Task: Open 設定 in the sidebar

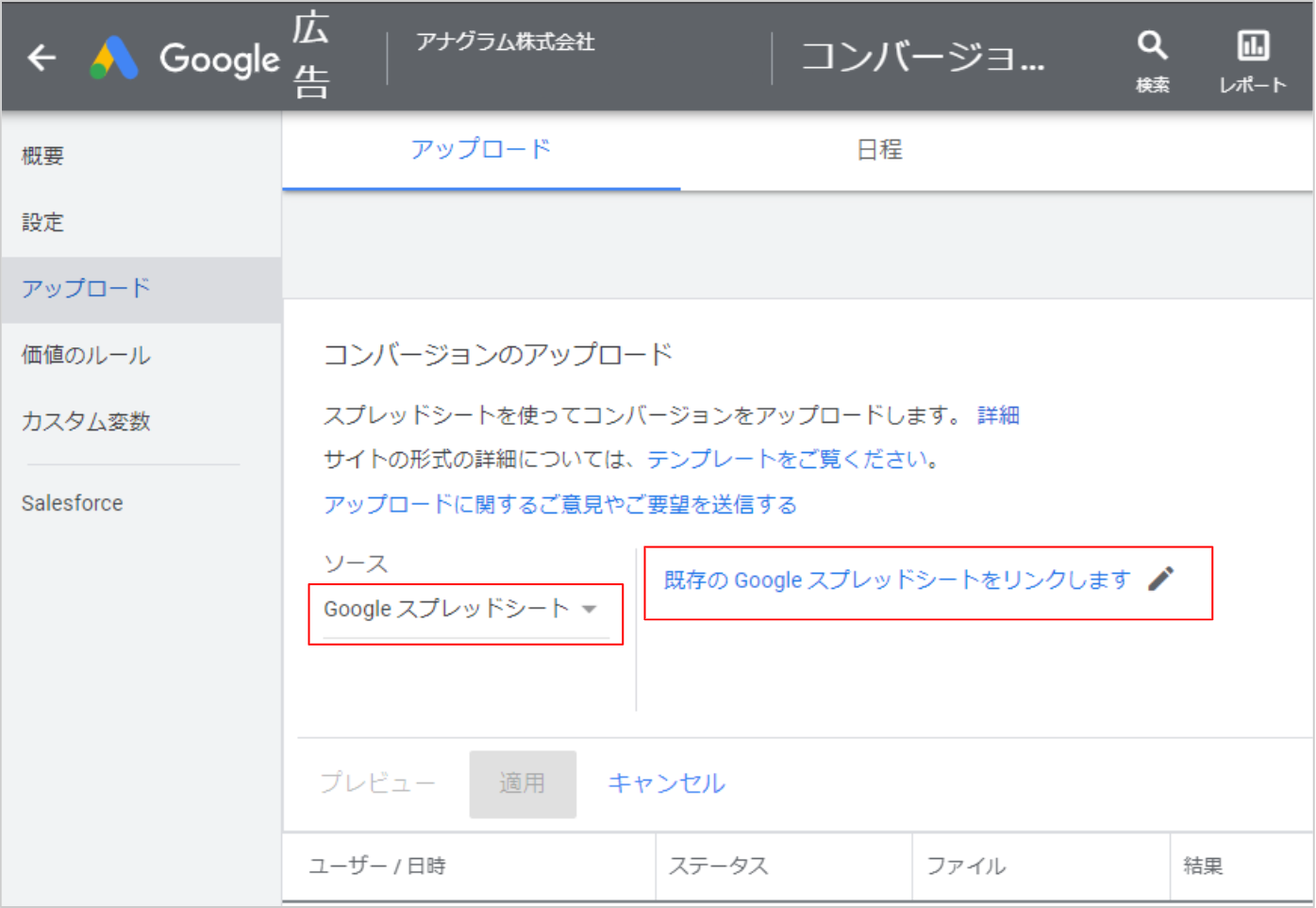Action: coord(43,223)
